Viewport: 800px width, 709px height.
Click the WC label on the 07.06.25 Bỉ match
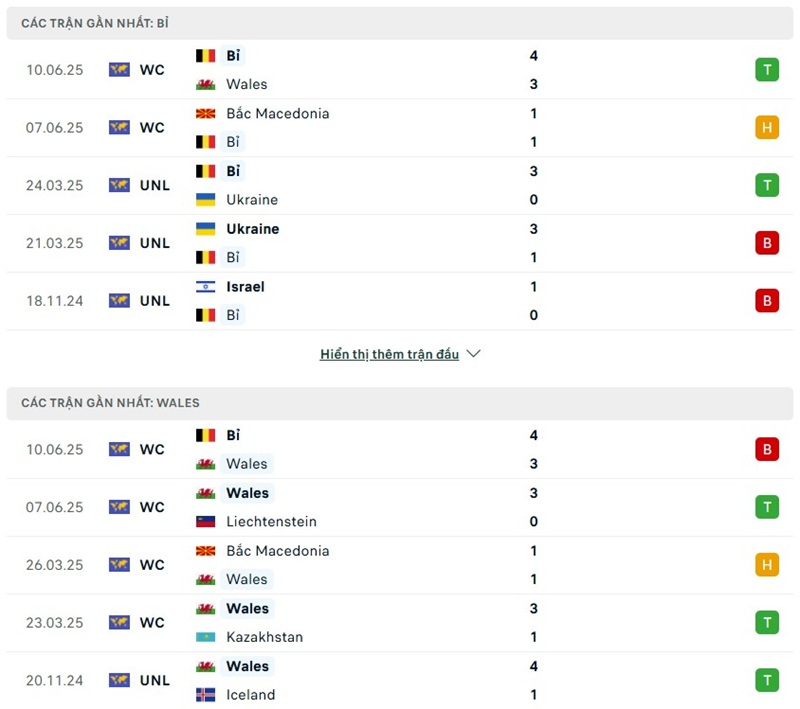pos(152,128)
